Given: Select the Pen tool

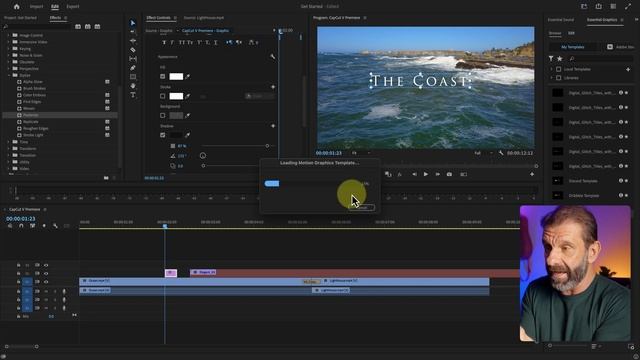Looking at the screenshot, I should (x=133, y=68).
